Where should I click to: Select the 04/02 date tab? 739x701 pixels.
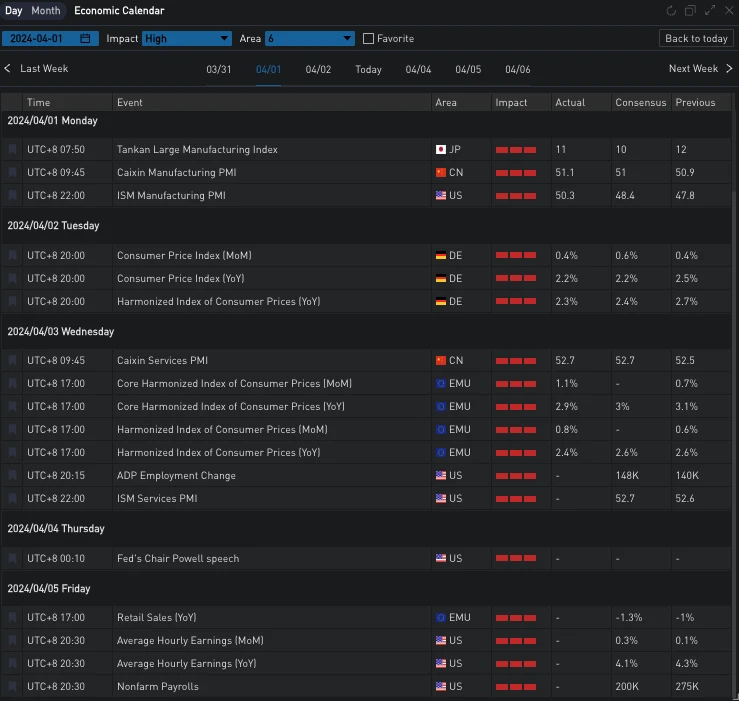pyautogui.click(x=318, y=70)
